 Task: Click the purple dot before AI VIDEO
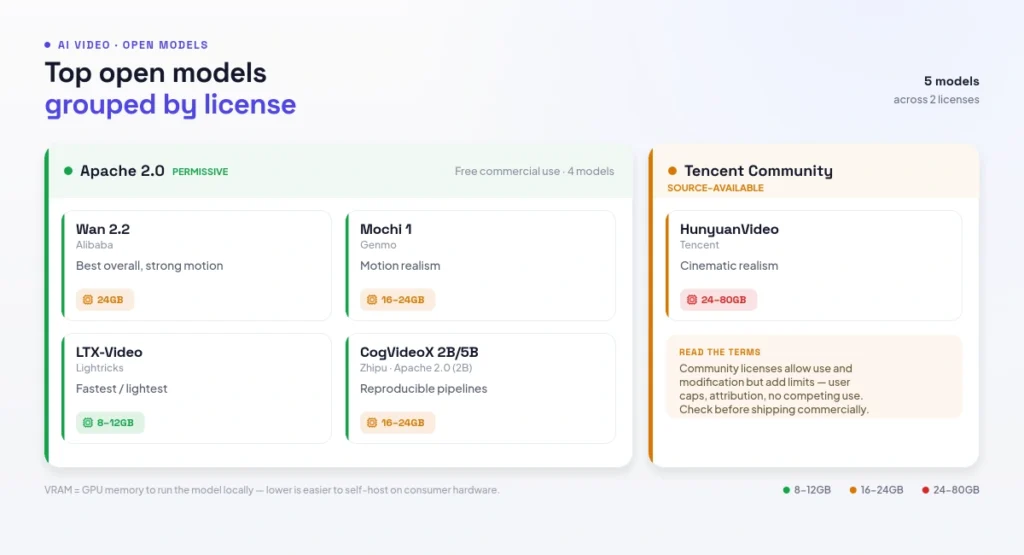point(47,45)
